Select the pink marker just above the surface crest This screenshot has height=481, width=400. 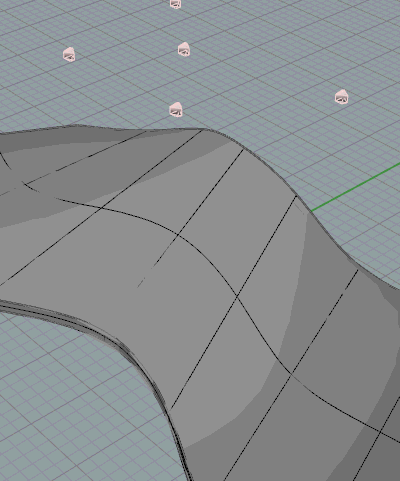point(176,109)
